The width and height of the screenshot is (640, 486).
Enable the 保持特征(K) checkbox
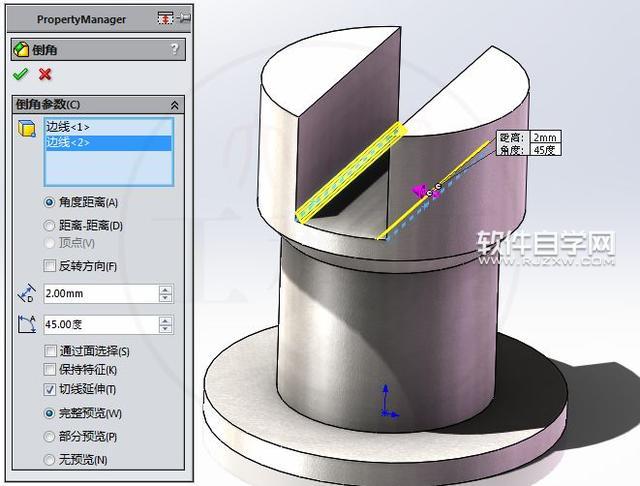[x=49, y=370]
